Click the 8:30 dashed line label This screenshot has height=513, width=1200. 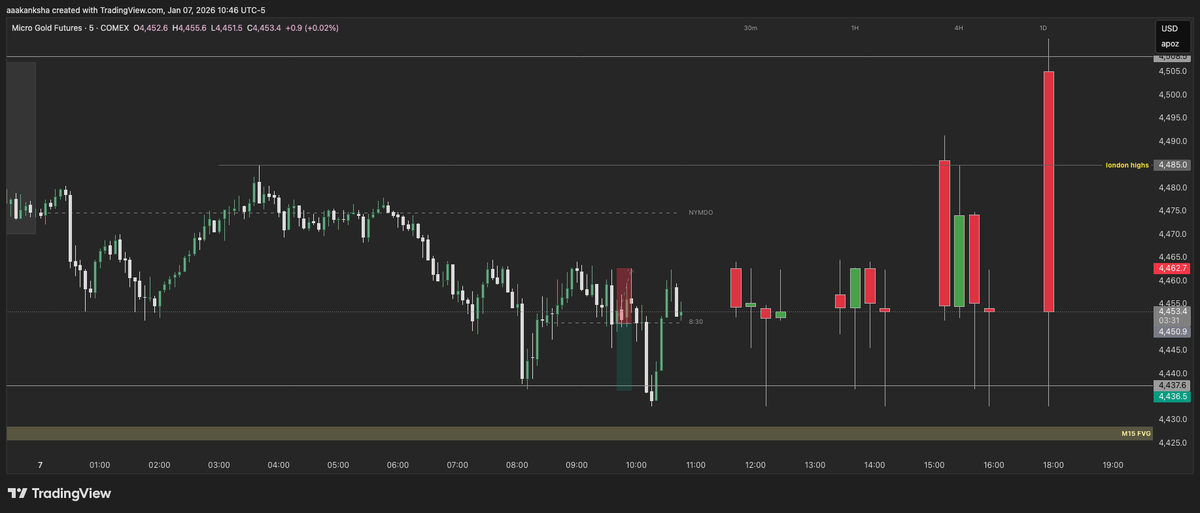click(696, 322)
